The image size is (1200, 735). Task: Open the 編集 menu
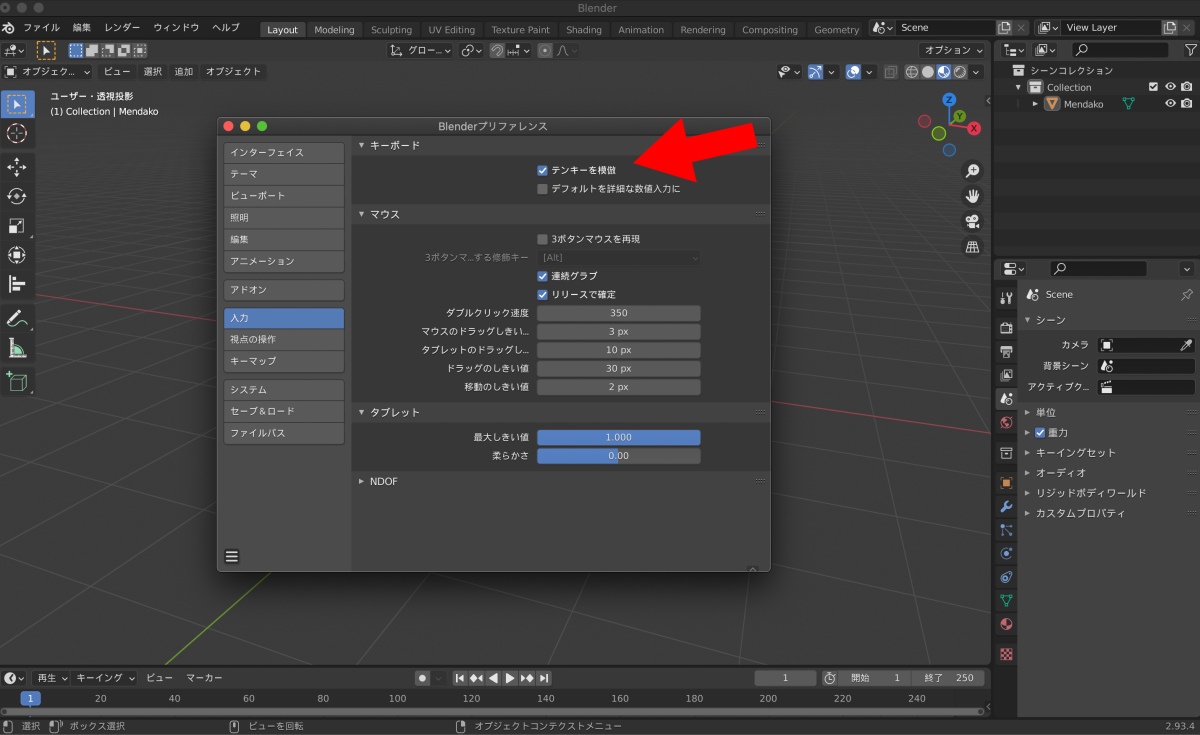click(x=82, y=28)
